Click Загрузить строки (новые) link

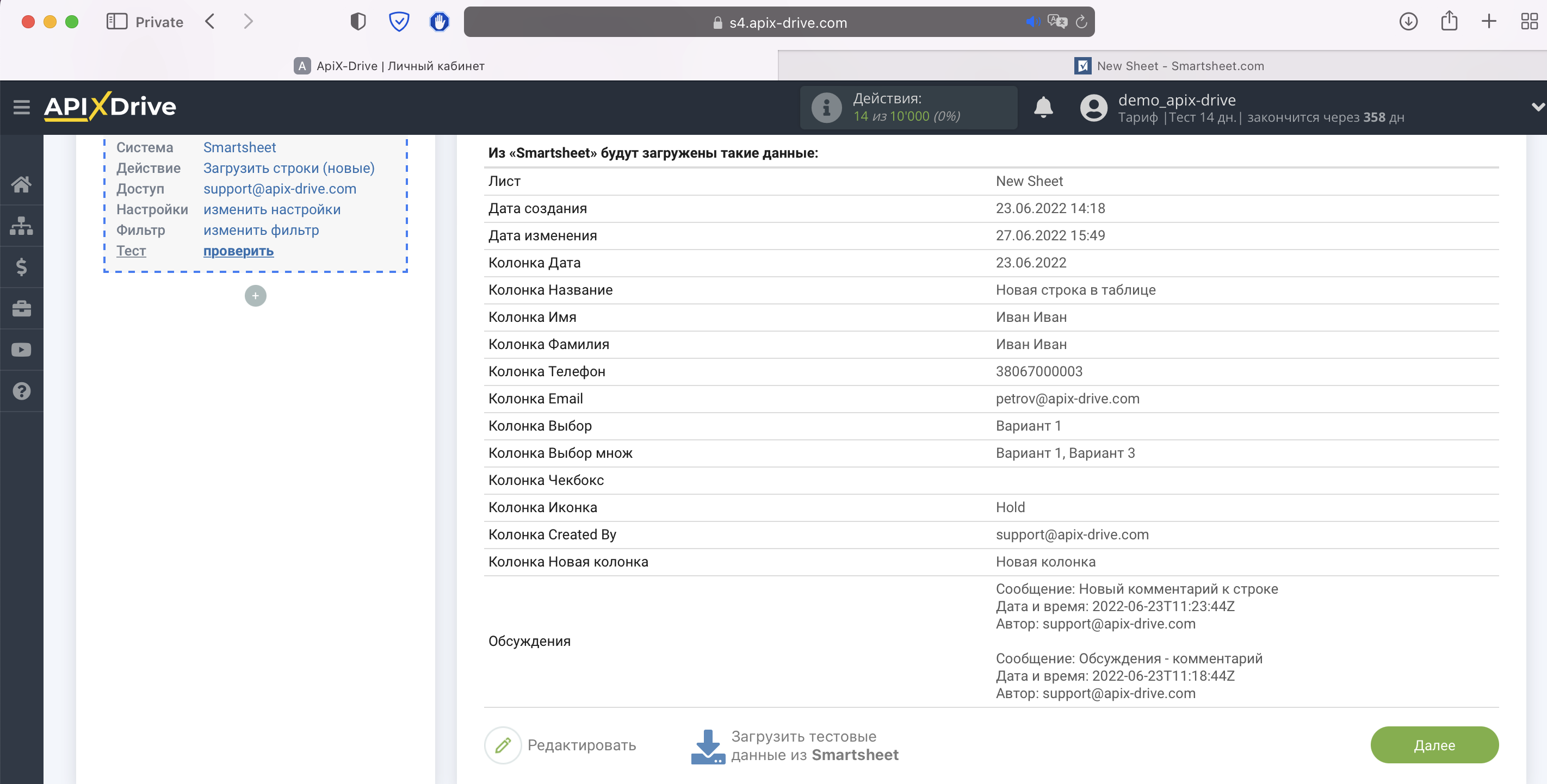pyautogui.click(x=289, y=168)
